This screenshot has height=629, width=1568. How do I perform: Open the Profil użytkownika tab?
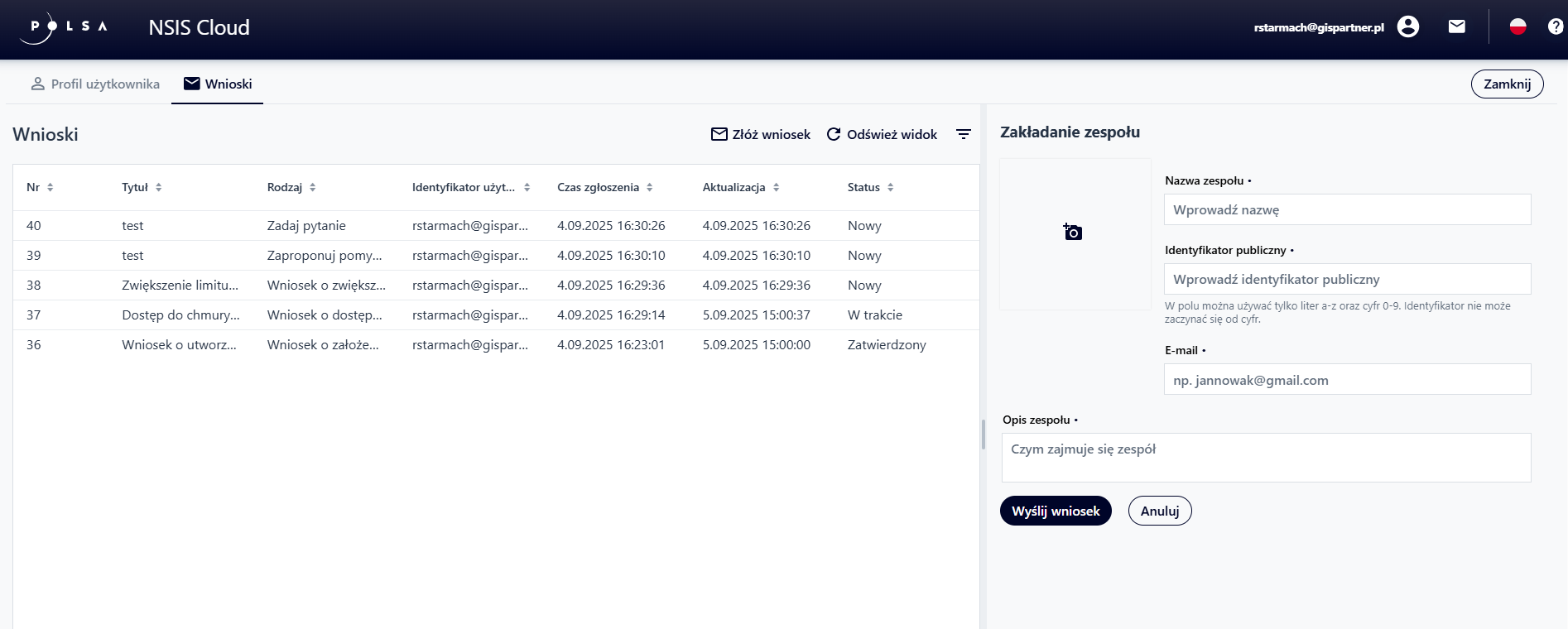pyautogui.click(x=95, y=84)
